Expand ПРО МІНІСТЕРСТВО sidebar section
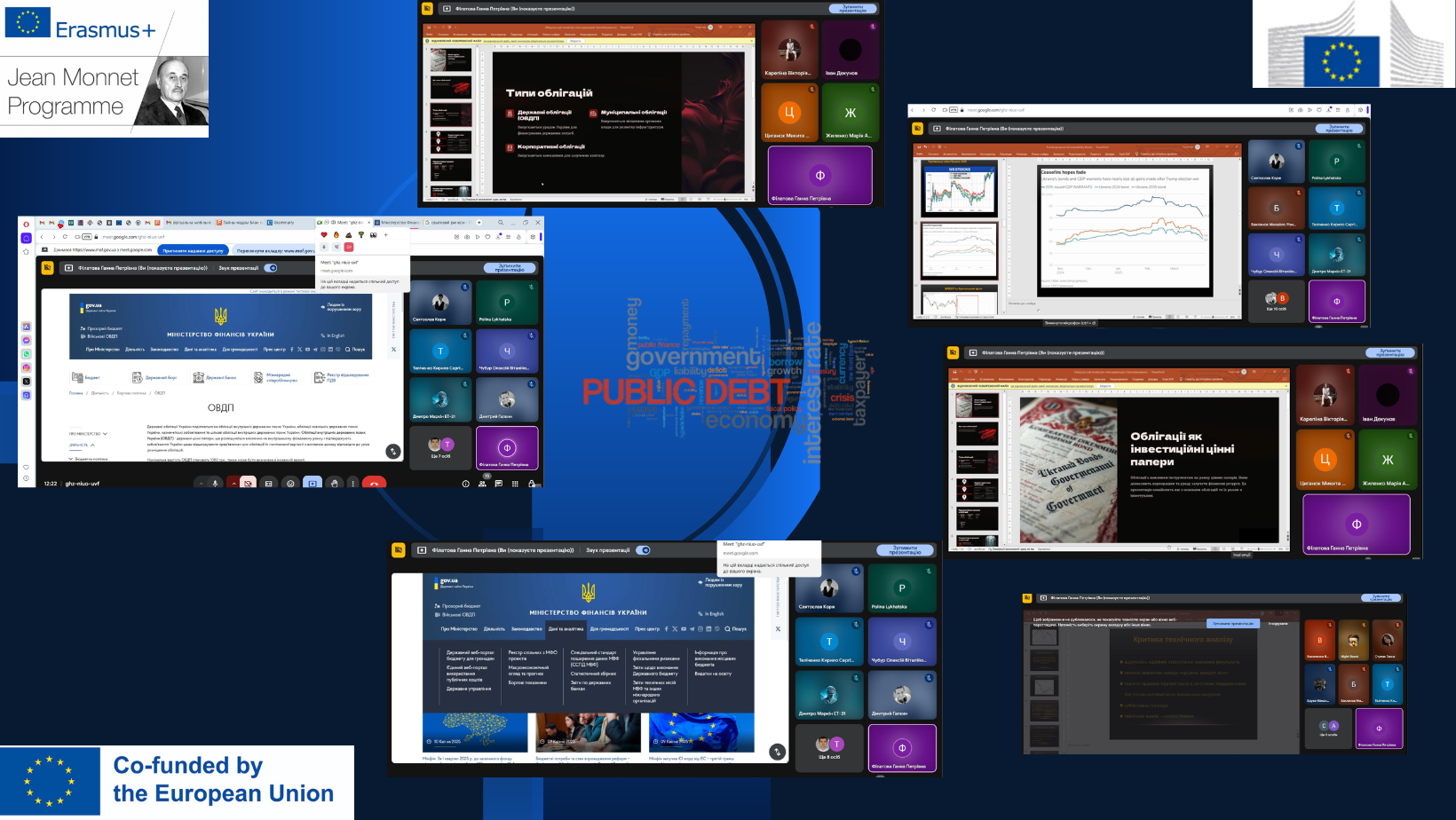 [x=88, y=434]
